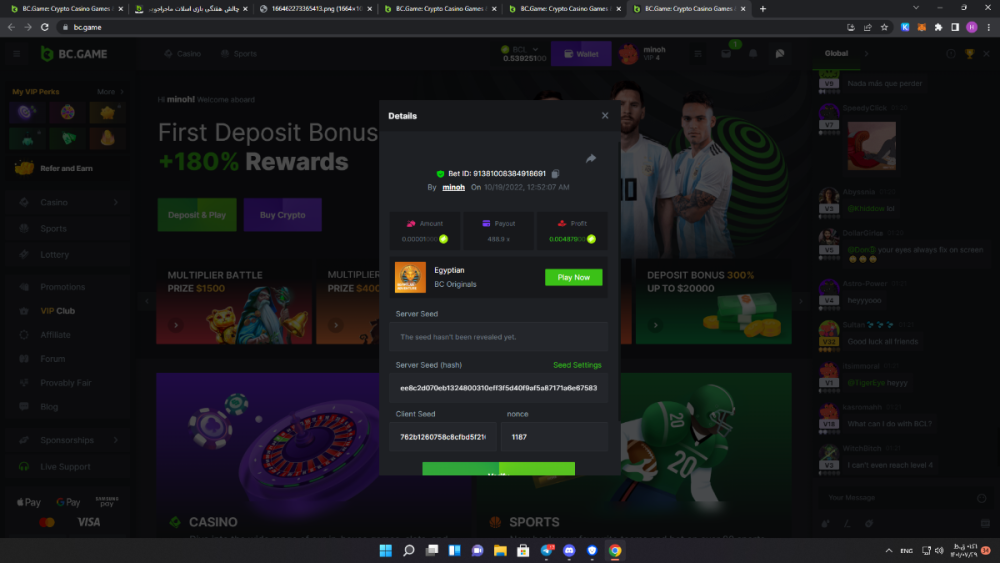Open the Wallet button
Screen dimensions: 1000x563
581,54
